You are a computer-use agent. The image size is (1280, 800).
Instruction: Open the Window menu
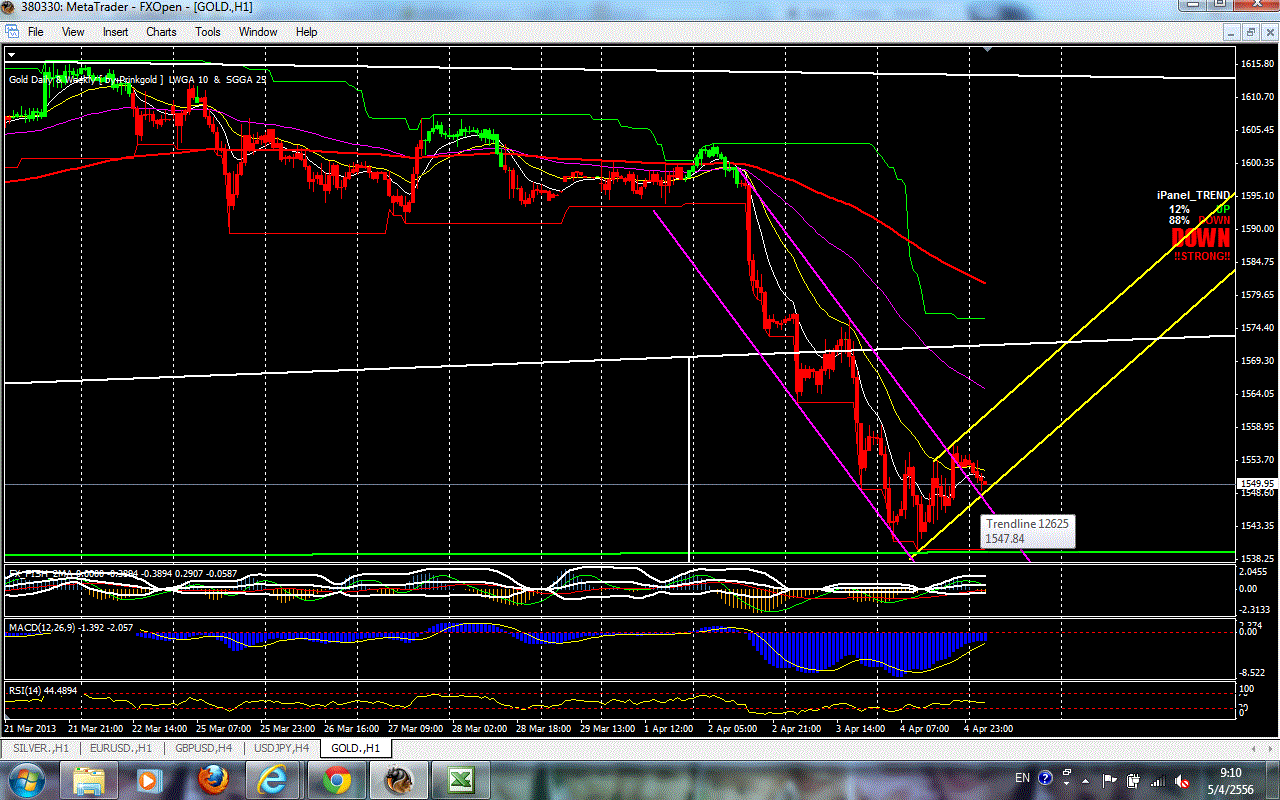click(258, 32)
